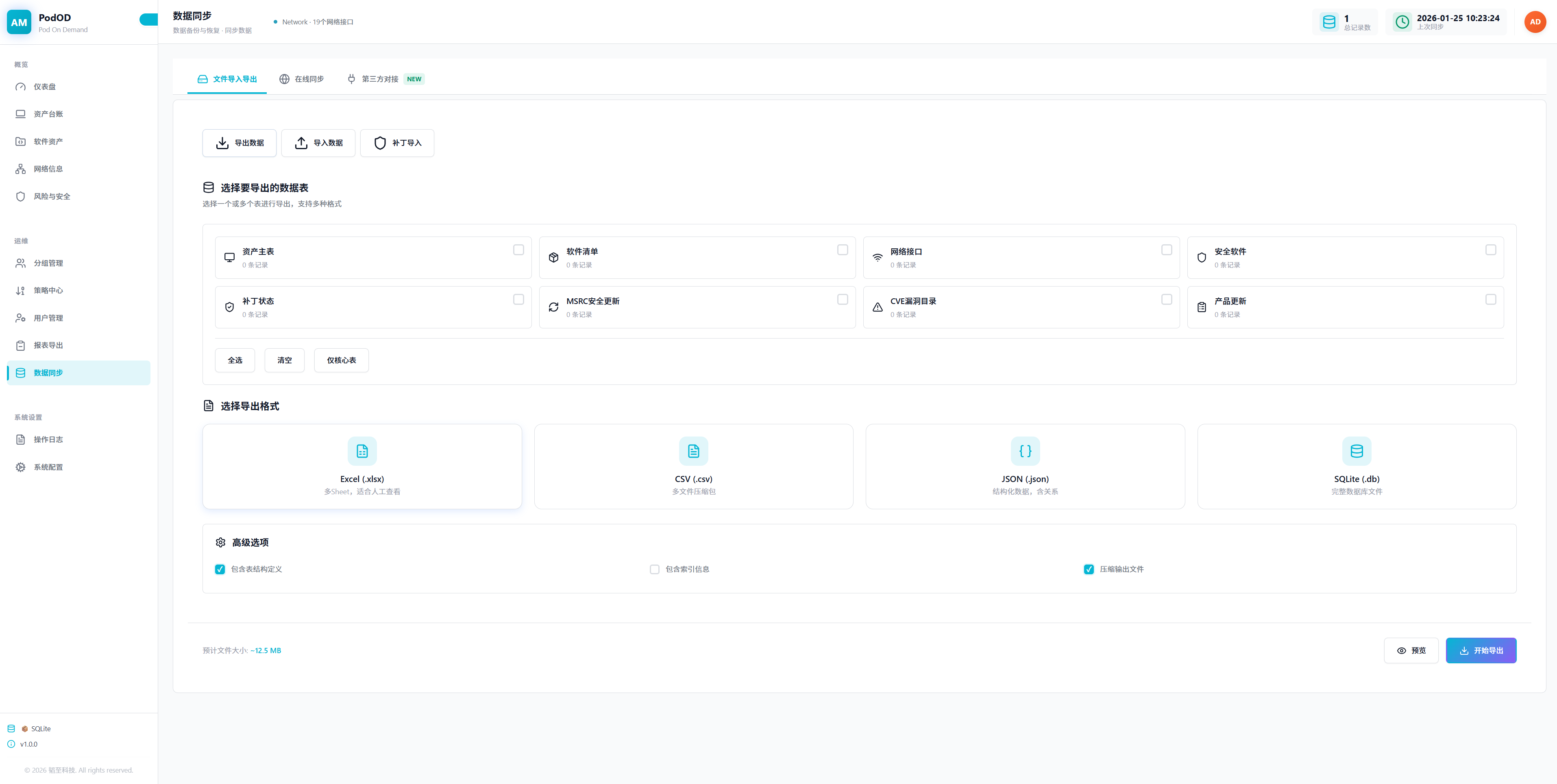
Task: Open the 第三方对接 tab
Action: click(x=379, y=79)
